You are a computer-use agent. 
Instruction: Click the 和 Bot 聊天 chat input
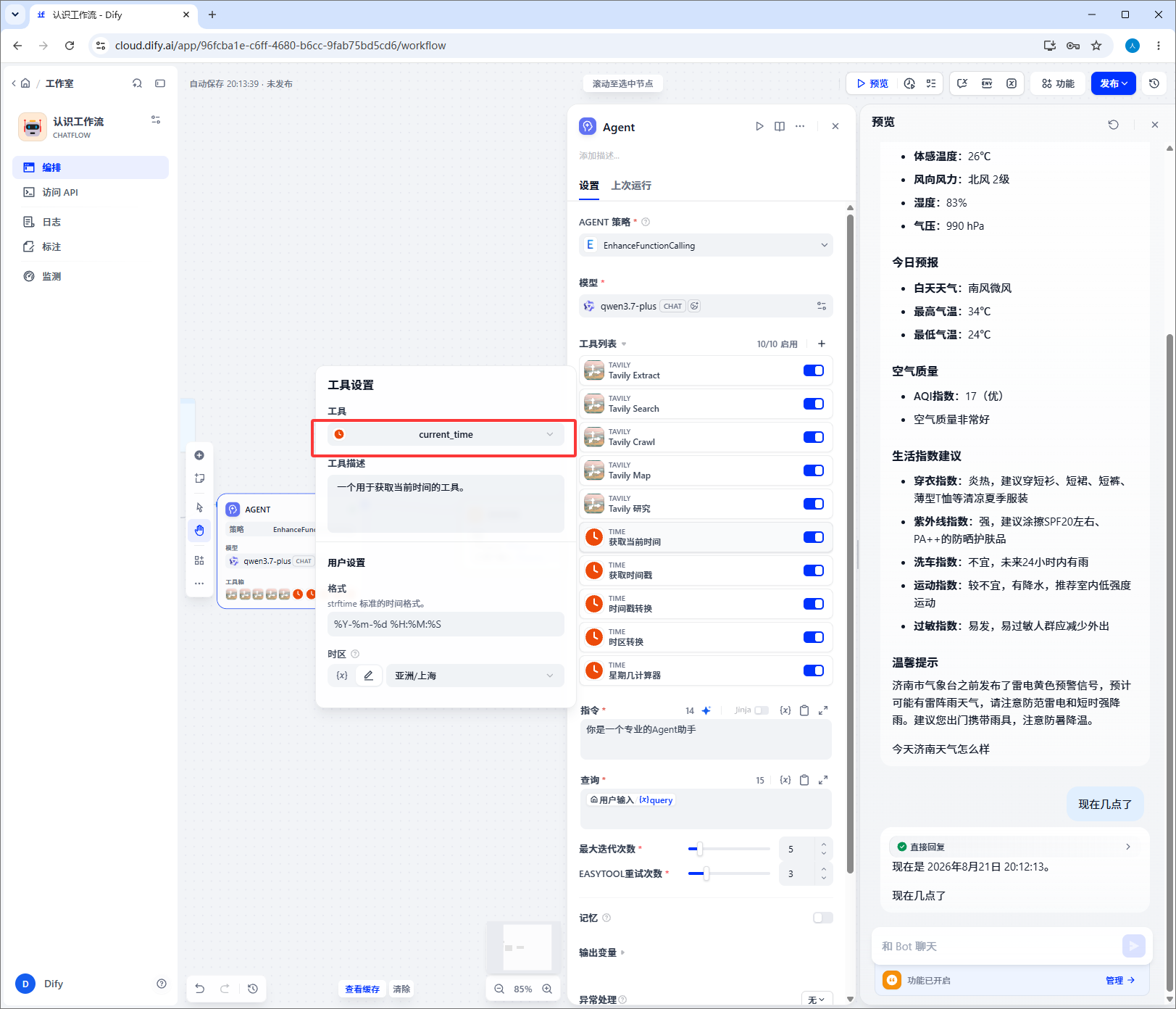[x=997, y=946]
